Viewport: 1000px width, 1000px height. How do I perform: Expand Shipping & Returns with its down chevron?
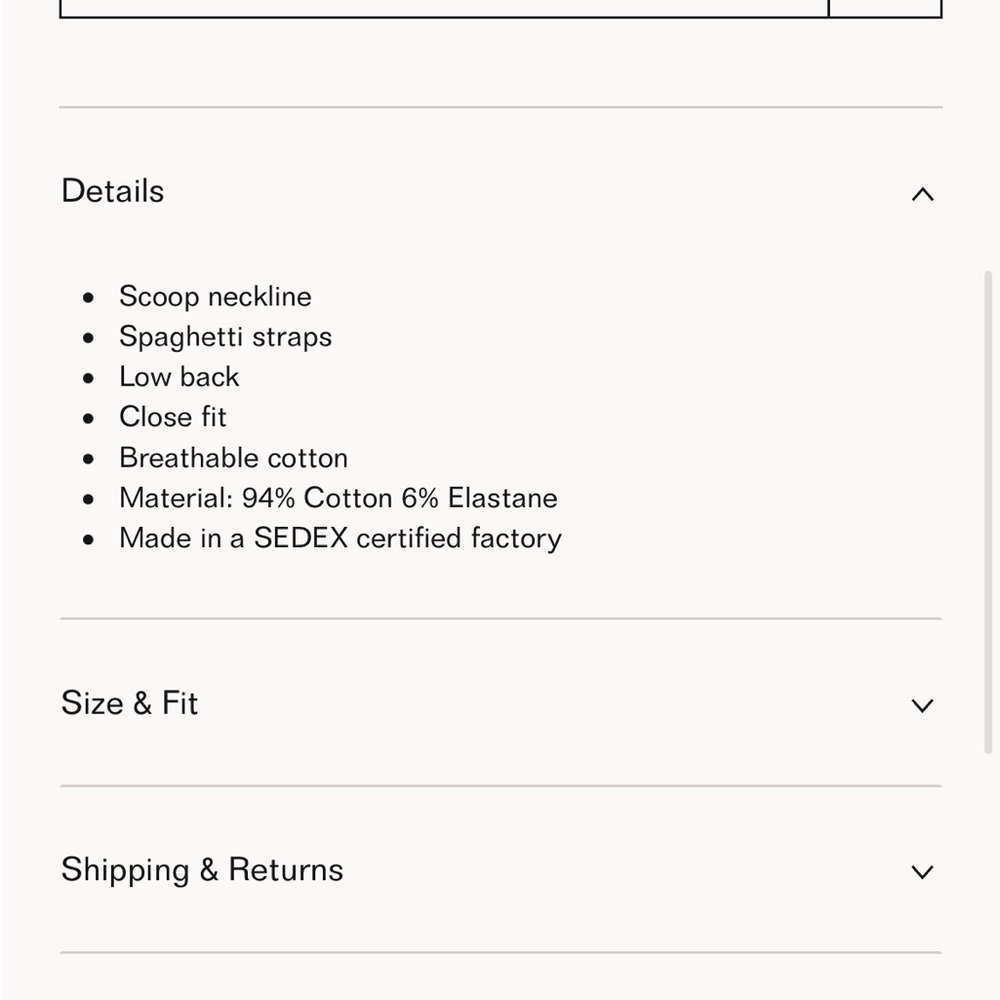[922, 872]
